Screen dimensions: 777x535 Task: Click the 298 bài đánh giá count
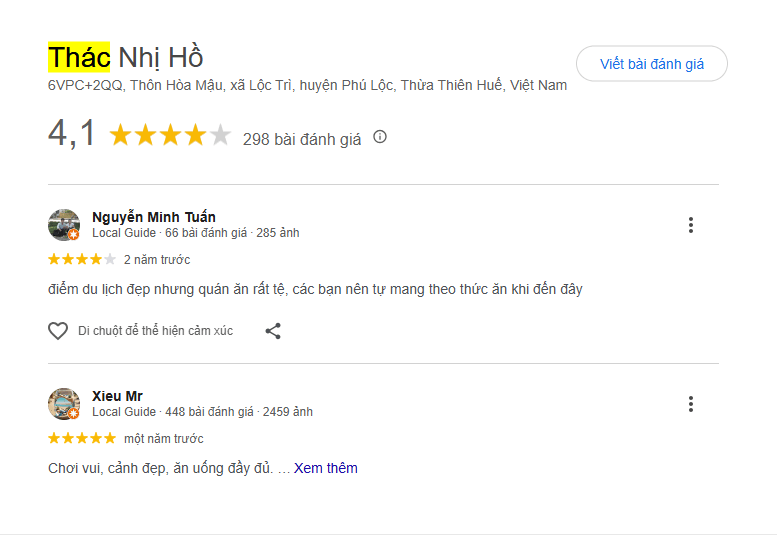pos(302,139)
